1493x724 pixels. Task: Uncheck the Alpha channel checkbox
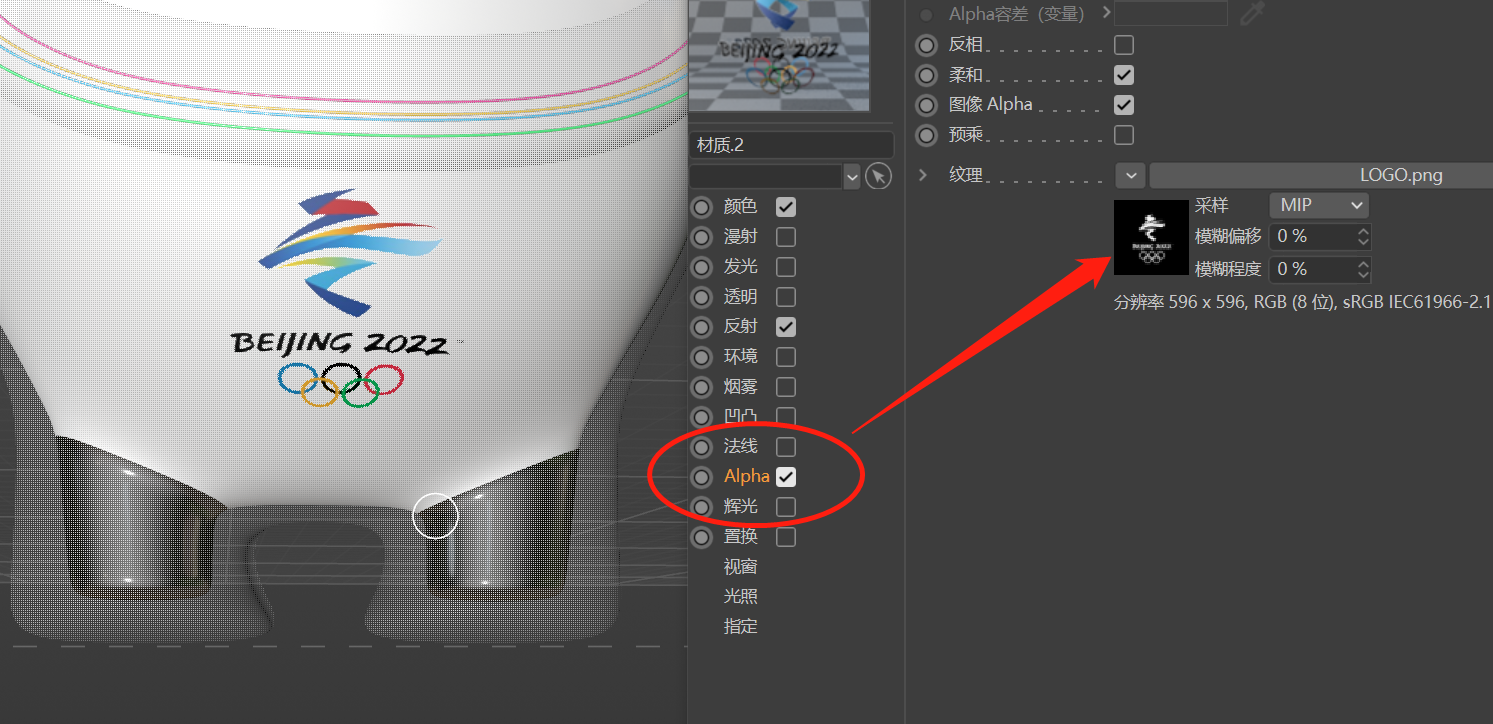786,477
